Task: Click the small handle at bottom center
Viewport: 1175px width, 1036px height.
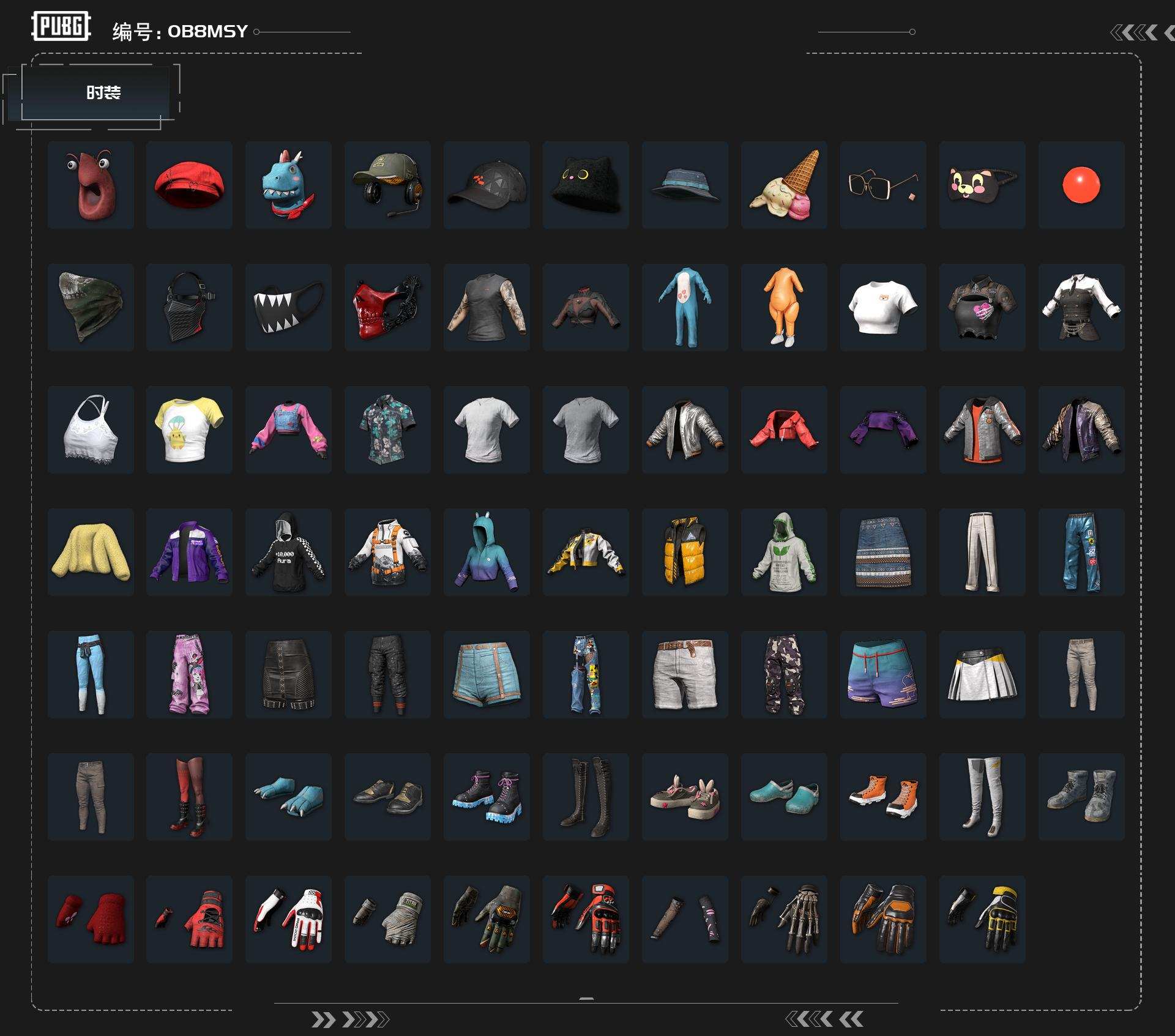Action: tap(586, 999)
